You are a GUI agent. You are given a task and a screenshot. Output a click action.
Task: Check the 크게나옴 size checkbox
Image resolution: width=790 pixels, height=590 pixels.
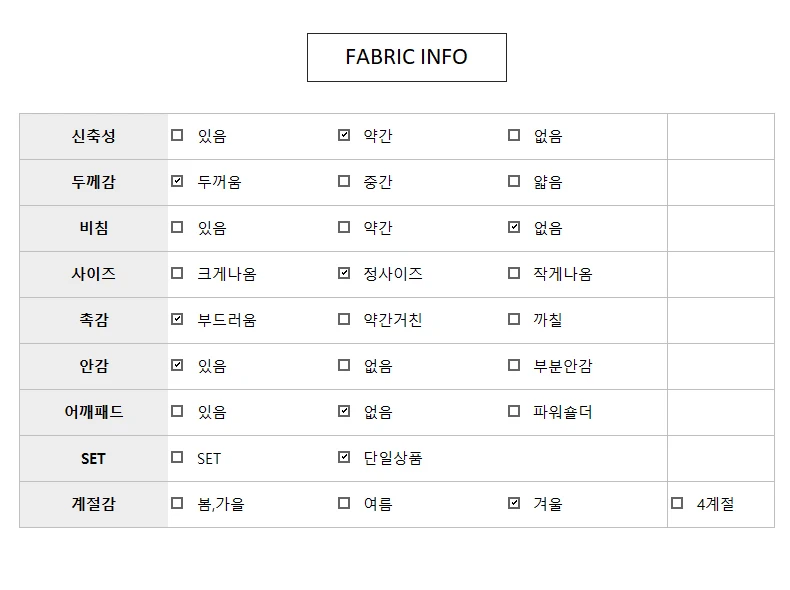click(x=177, y=273)
